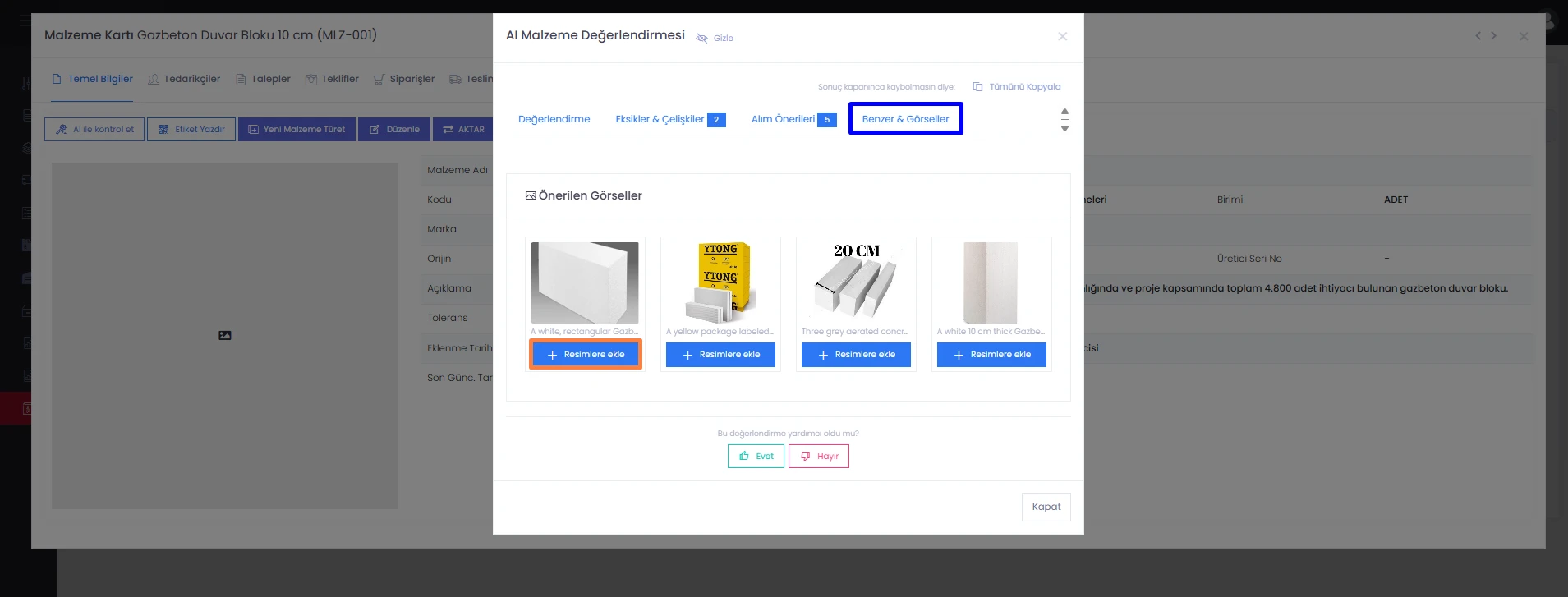Go to previous material card arrow

(x=1478, y=35)
